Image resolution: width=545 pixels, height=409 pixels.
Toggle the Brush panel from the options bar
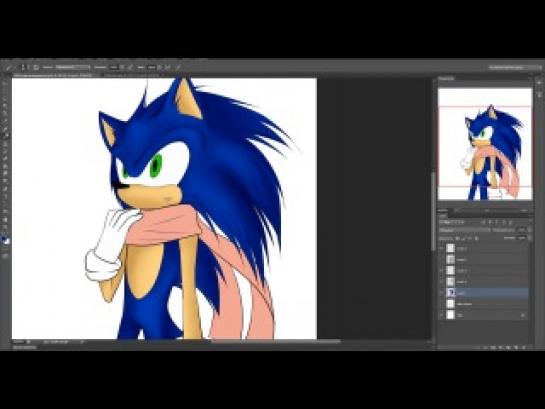coord(36,67)
